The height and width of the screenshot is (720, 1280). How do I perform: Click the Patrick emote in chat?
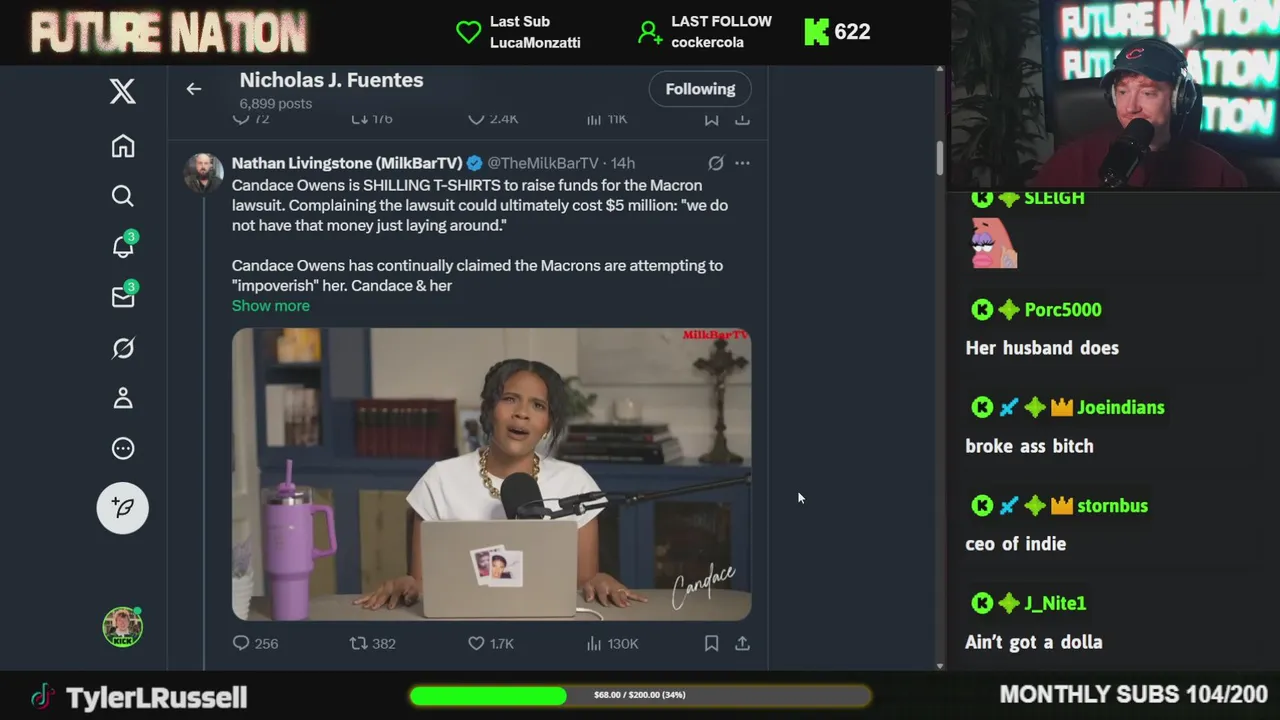click(994, 243)
